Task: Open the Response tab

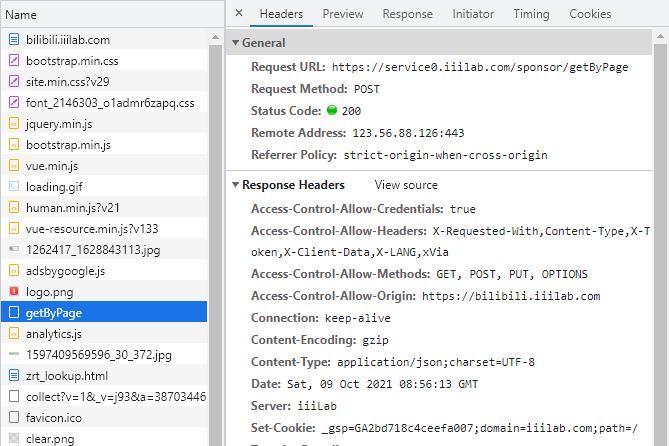Action: [x=407, y=14]
